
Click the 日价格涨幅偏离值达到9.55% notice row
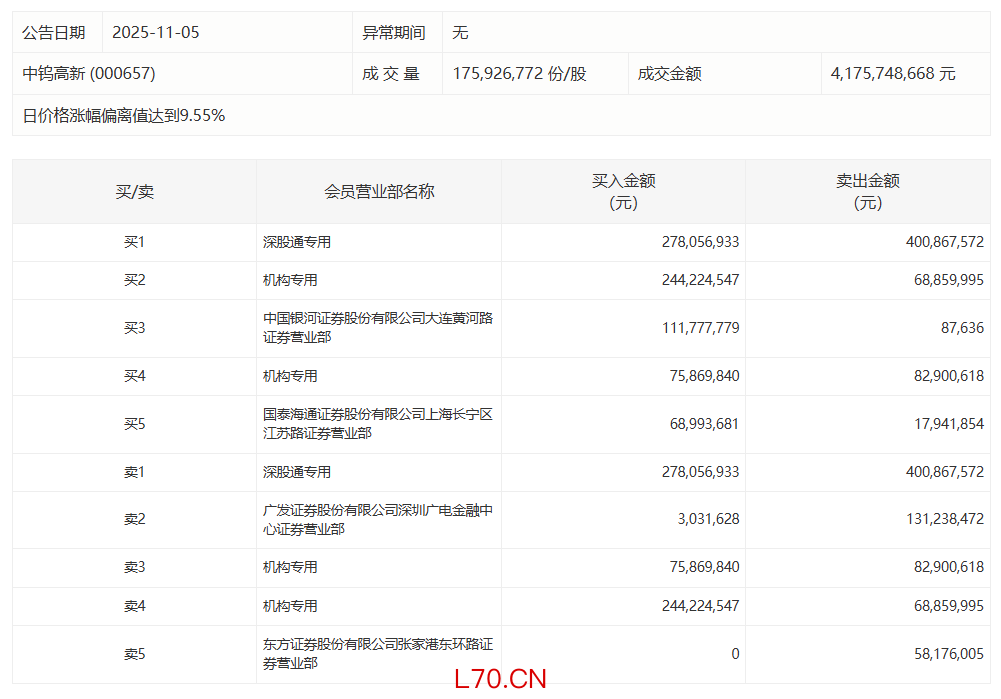pyautogui.click(x=124, y=116)
